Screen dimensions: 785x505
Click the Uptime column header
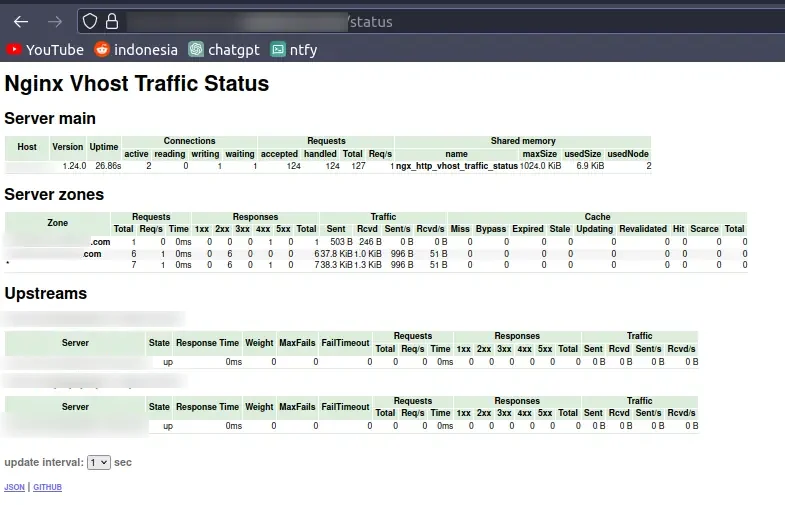(104, 147)
